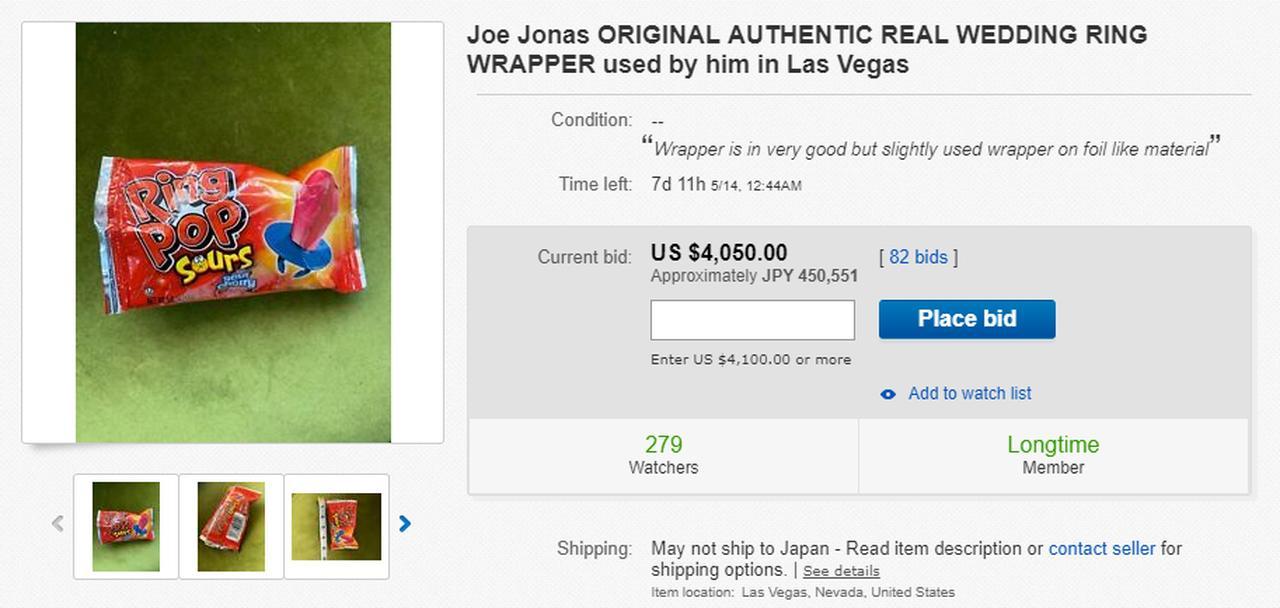Click the next thumbnail arrow
The height and width of the screenshot is (608, 1280).
(x=405, y=523)
